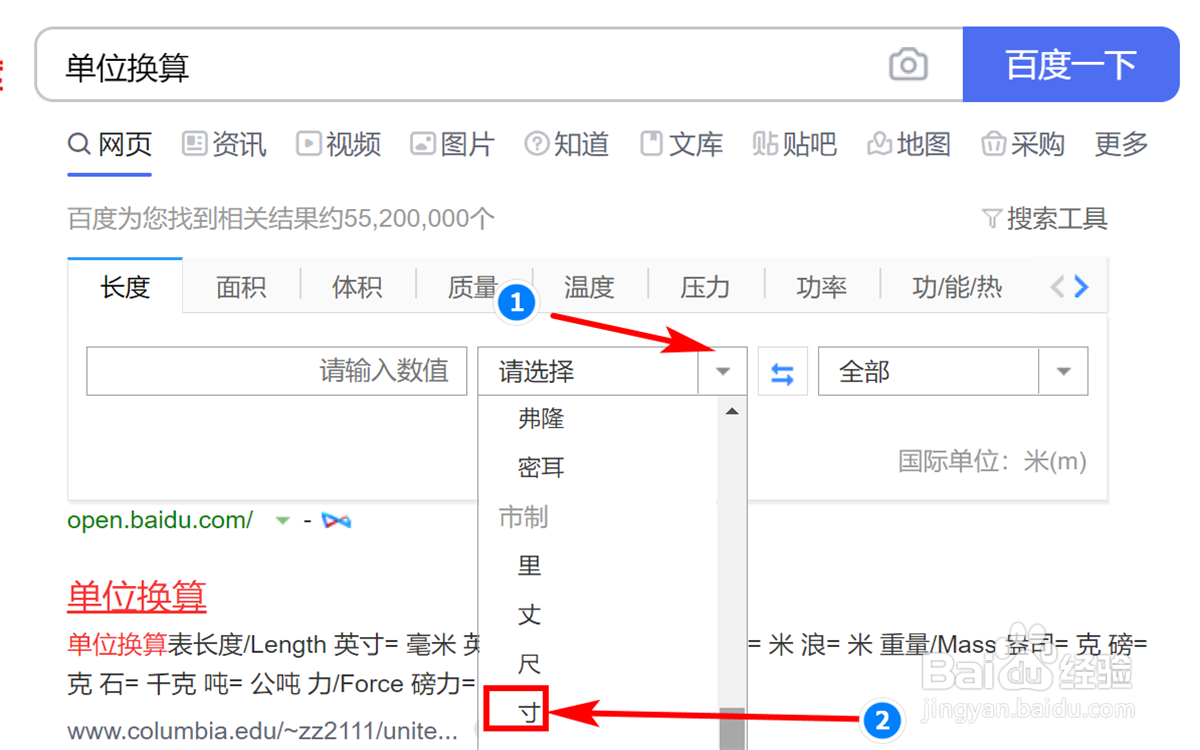Click the 国际单位：米(m) text
The height and width of the screenshot is (750, 1200).
(x=992, y=461)
